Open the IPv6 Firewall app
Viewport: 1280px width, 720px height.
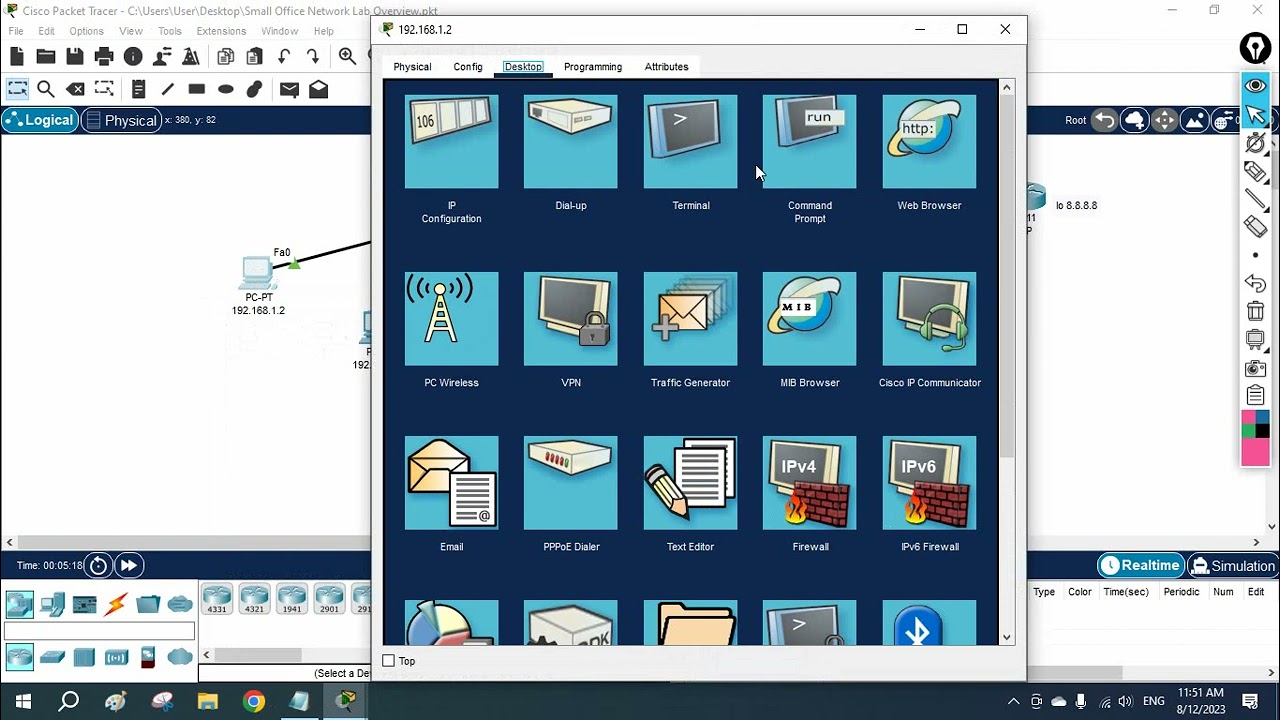(929, 483)
